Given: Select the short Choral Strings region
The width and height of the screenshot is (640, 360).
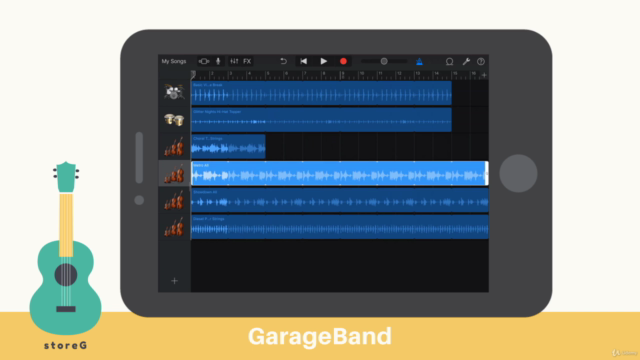Looking at the screenshot, I should [229, 147].
